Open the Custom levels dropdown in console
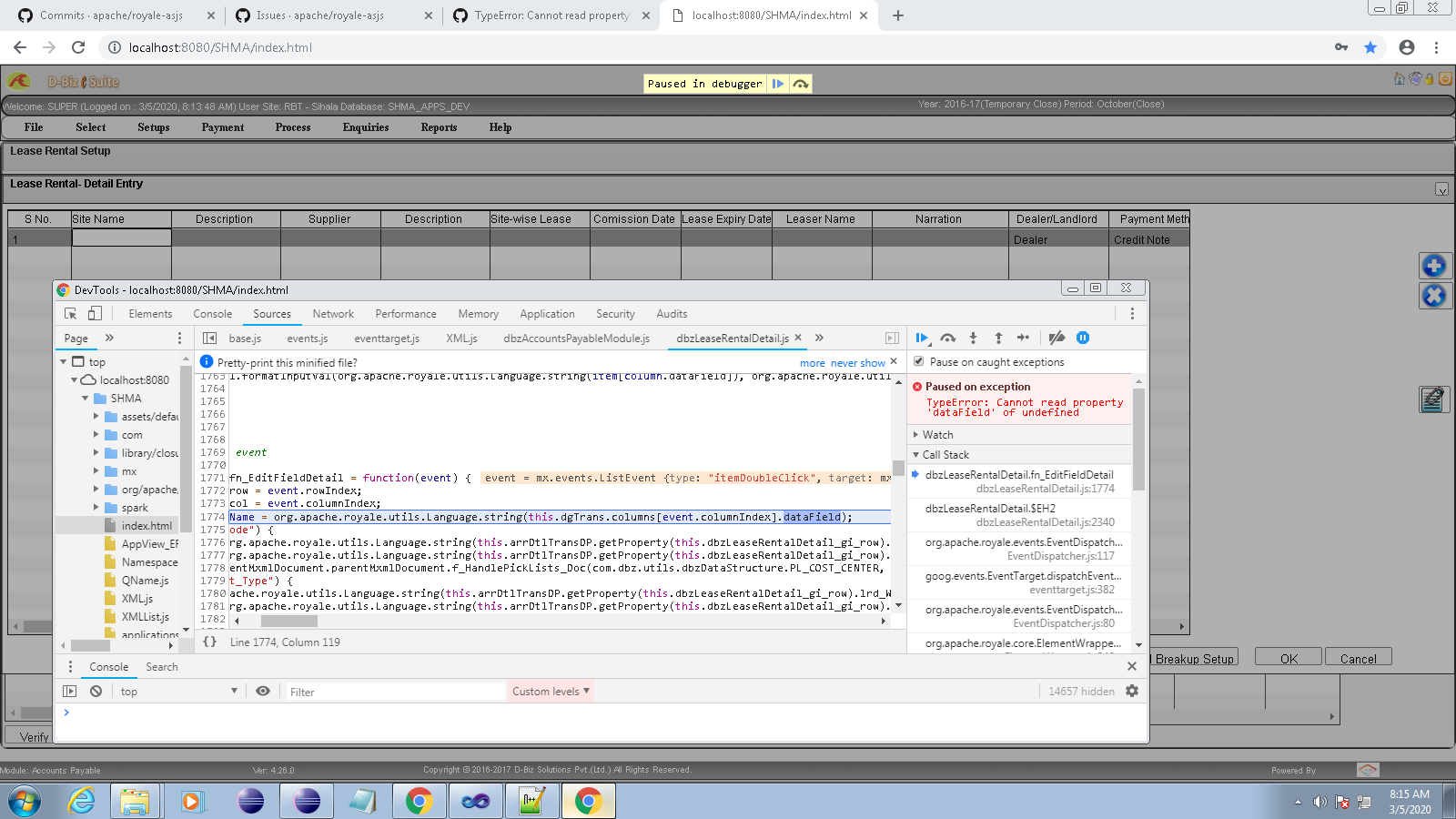 550,691
